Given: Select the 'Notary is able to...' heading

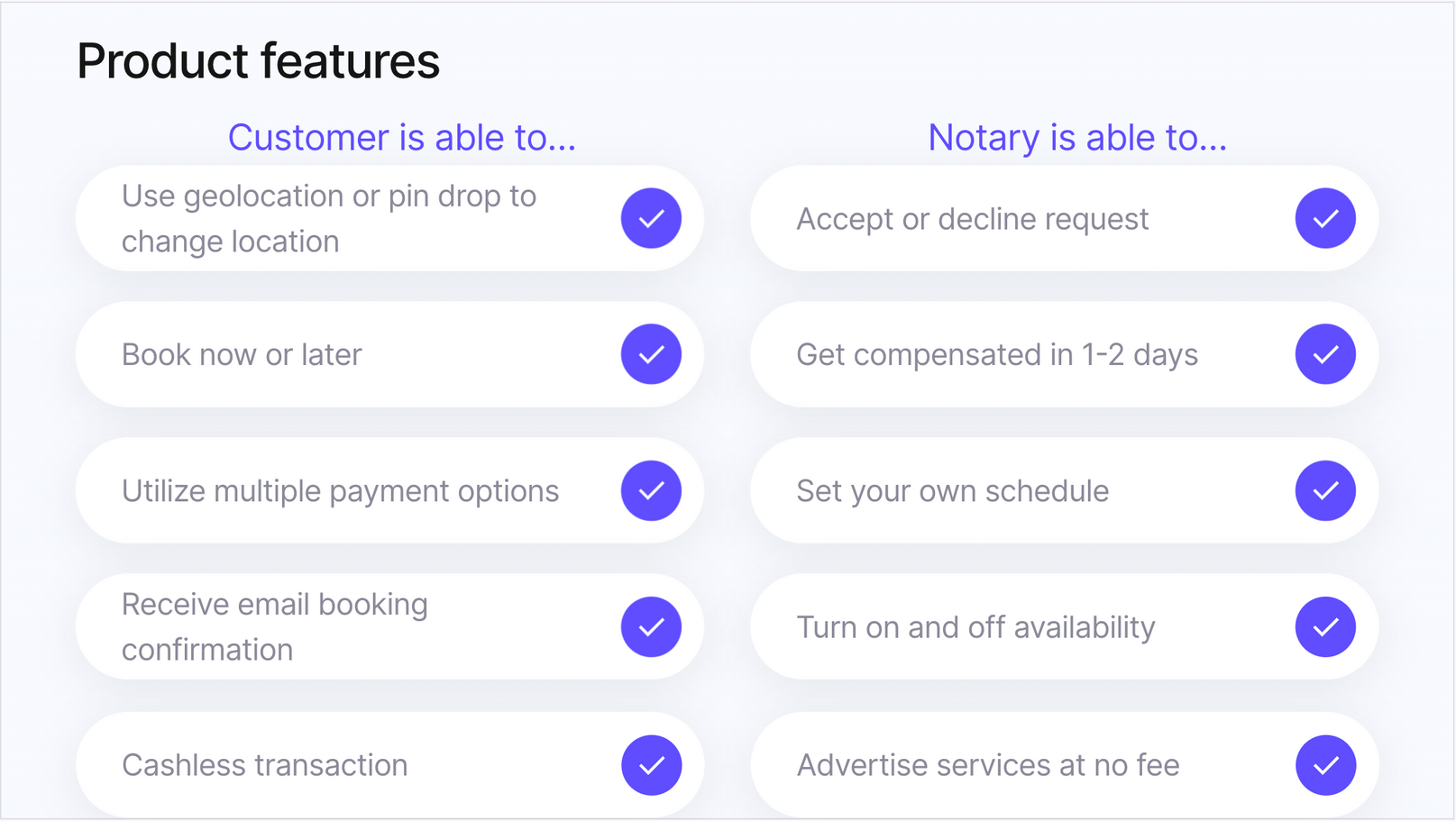Looking at the screenshot, I should [x=1077, y=138].
